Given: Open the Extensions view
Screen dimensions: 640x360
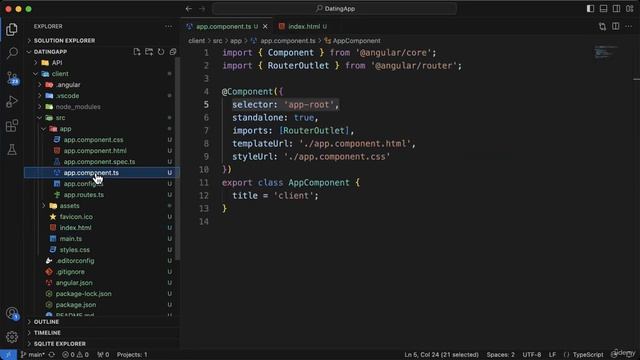Looking at the screenshot, I should point(12,126).
